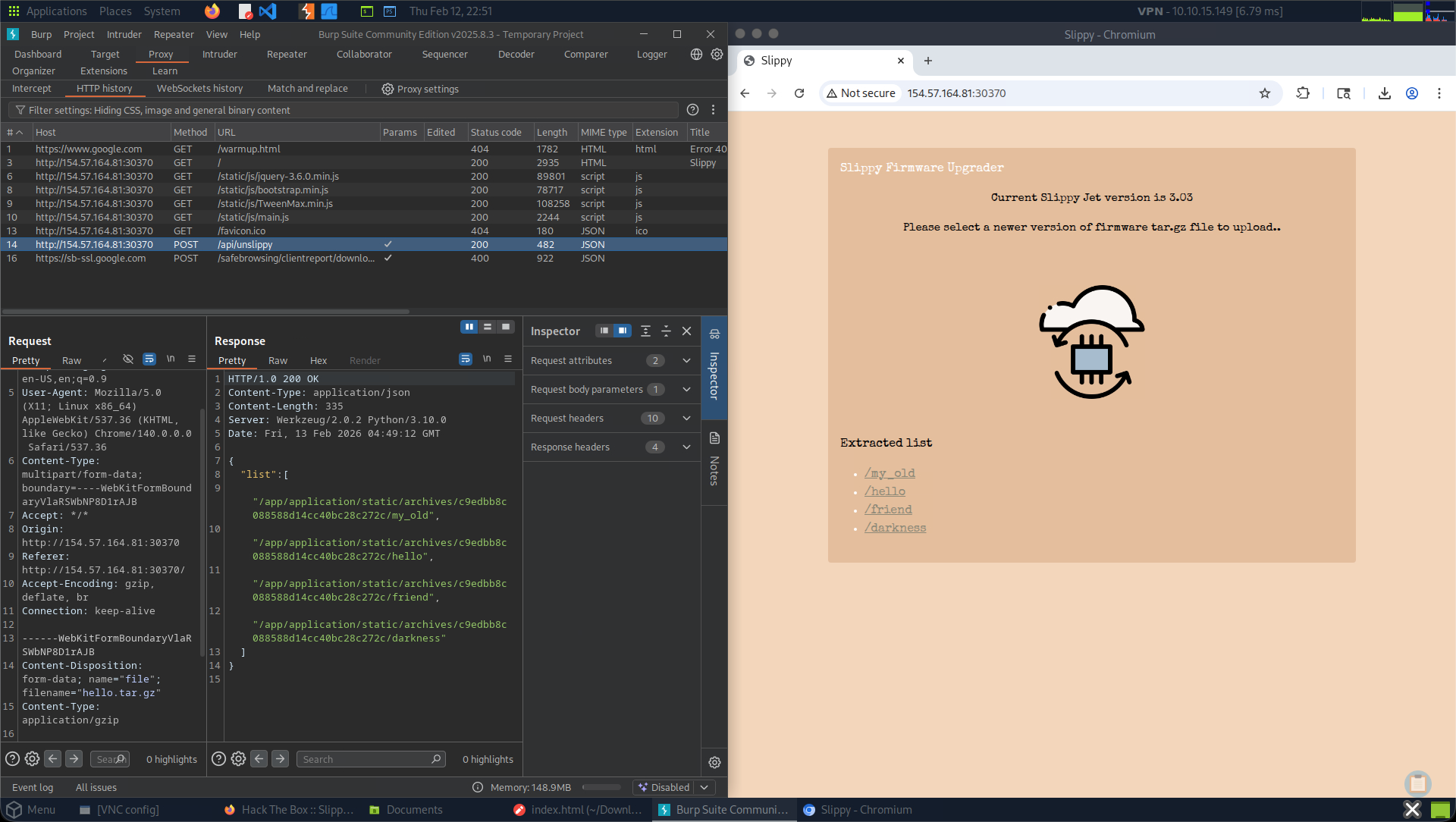This screenshot has width=1456, height=822.
Task: Reload the Slippy page in Chromium
Action: coord(799,93)
